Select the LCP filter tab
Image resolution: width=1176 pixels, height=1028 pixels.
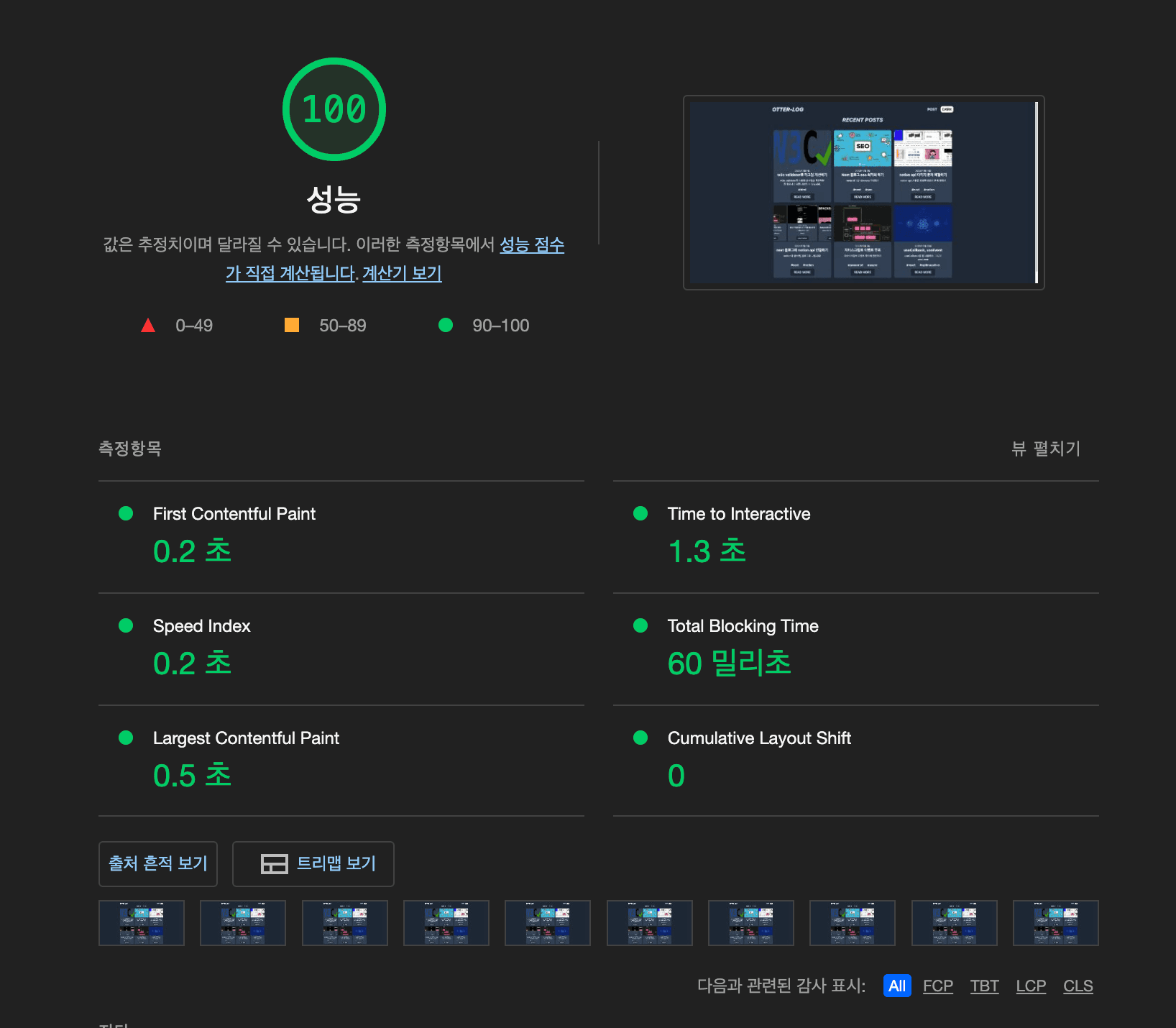pos(1031,986)
